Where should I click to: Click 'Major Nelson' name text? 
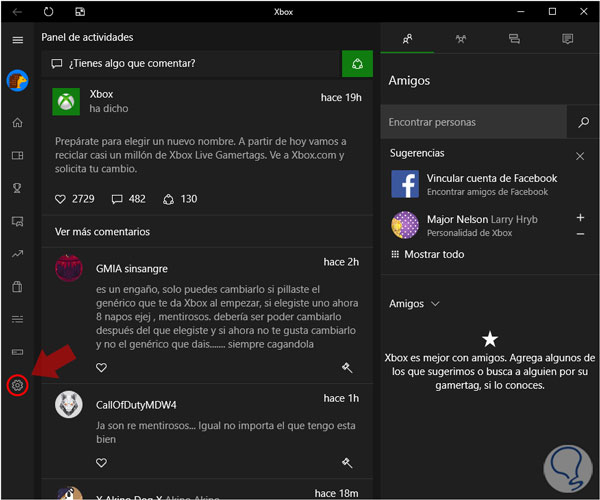pyautogui.click(x=458, y=219)
